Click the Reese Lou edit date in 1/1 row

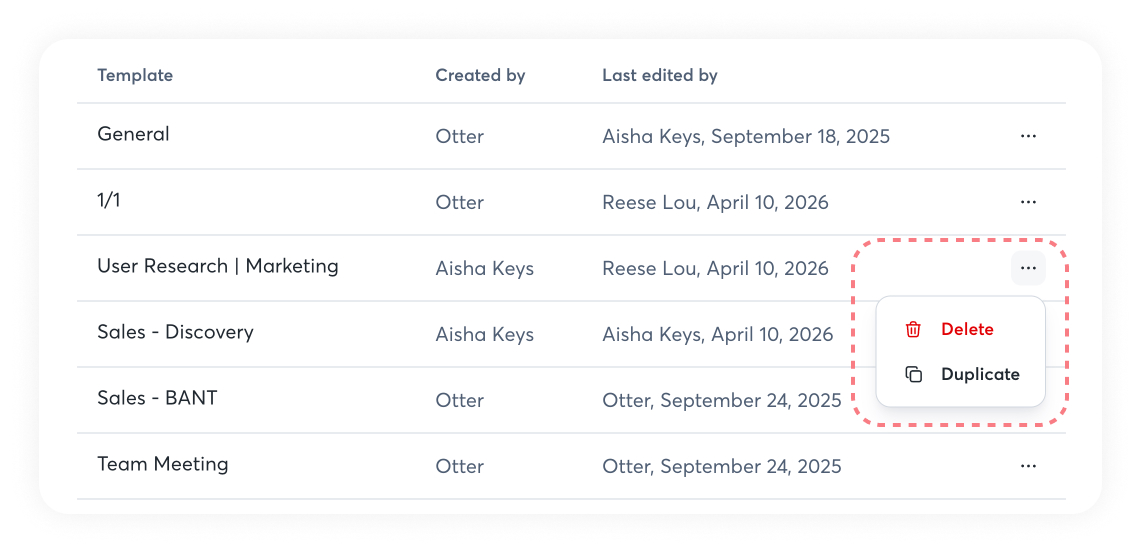(715, 202)
